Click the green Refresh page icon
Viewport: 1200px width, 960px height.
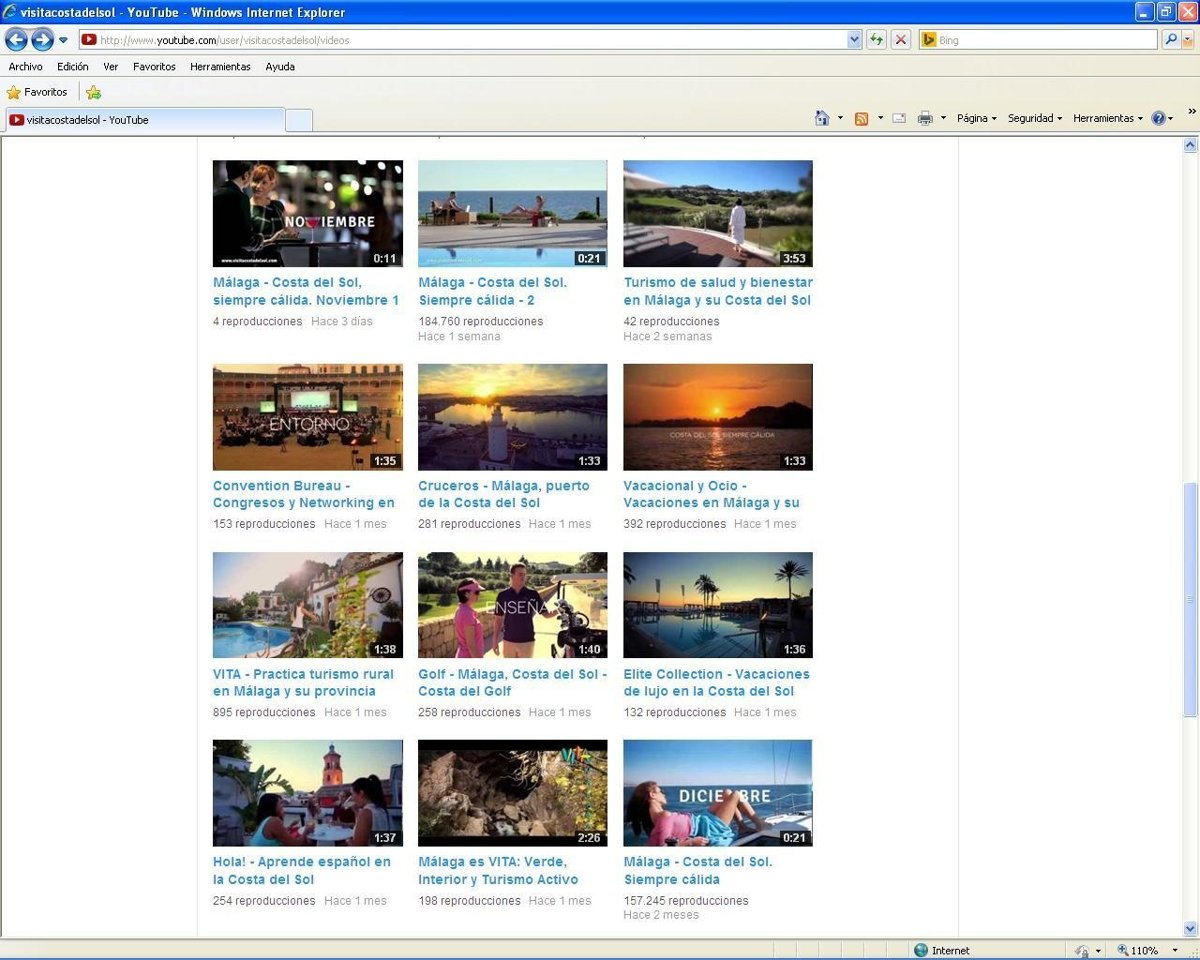click(877, 40)
